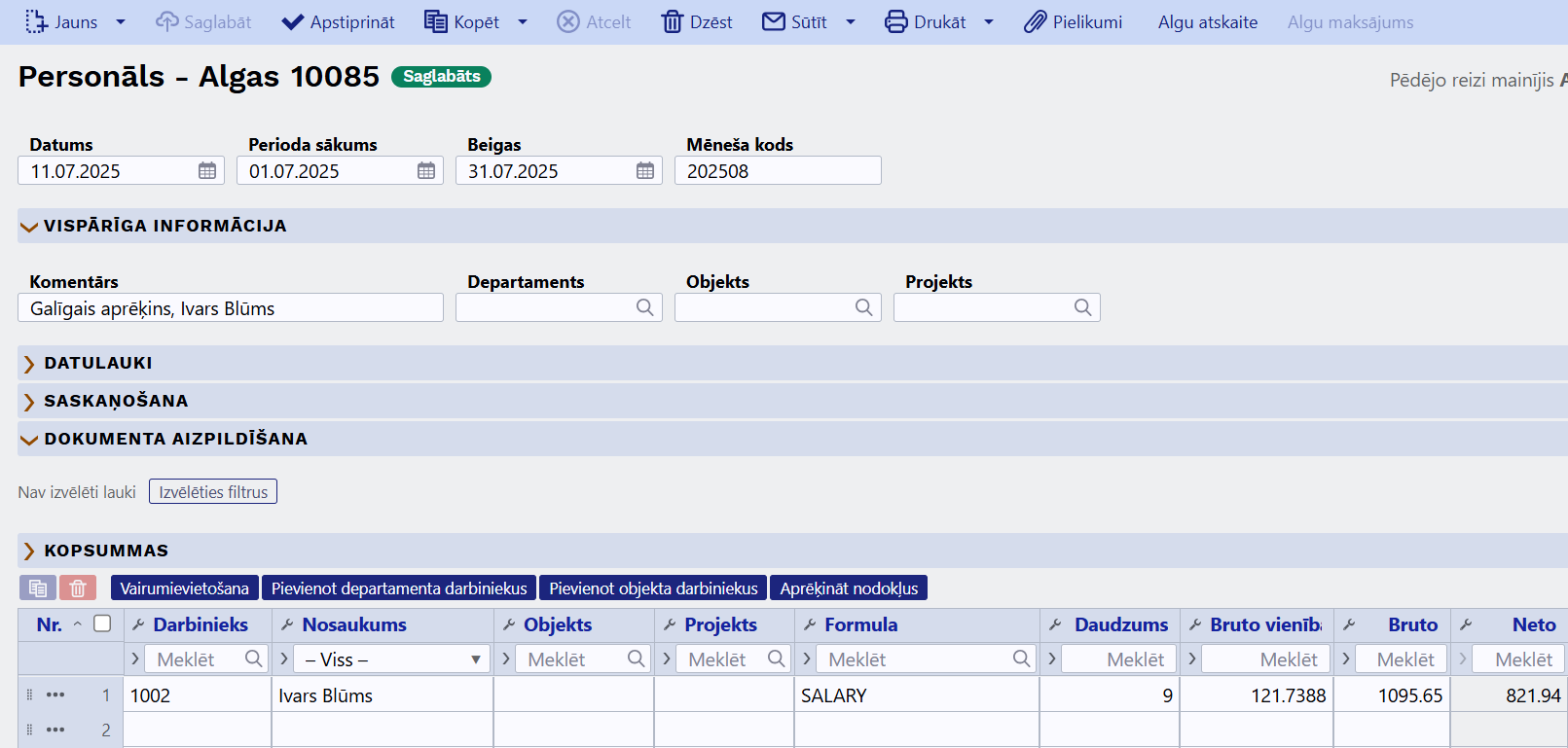Select Bruto value 1095.65
Viewport: 1568px width, 748px height.
pos(1391,695)
